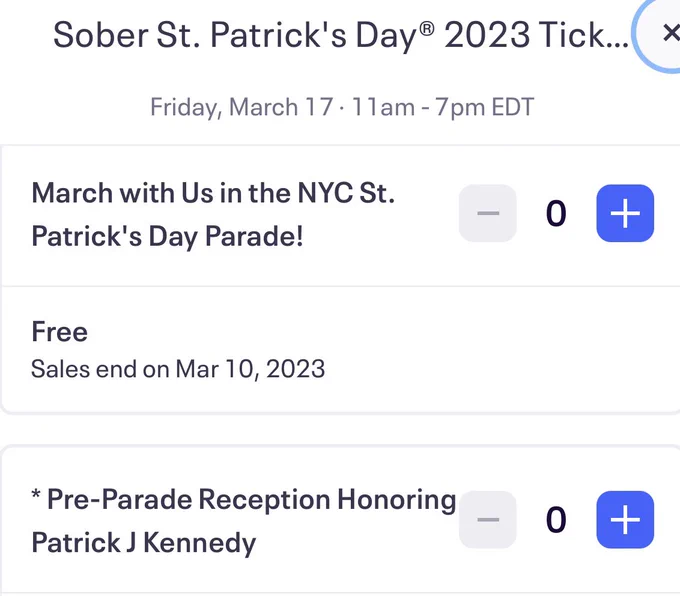Click the 11am - 7pm EDT time text
Image resolution: width=680 pixels, height=596 pixels.
[443, 107]
